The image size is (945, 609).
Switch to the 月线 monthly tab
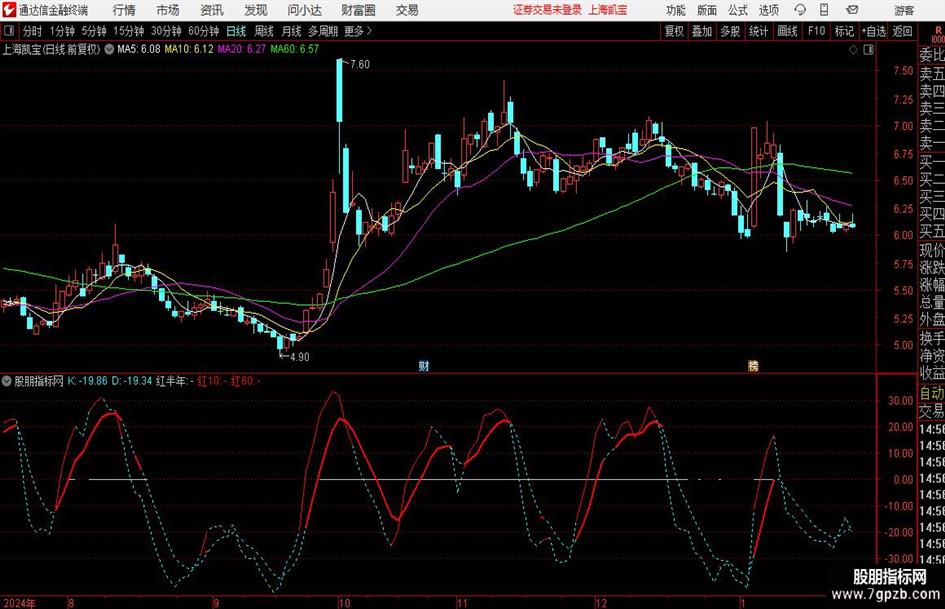coord(292,31)
